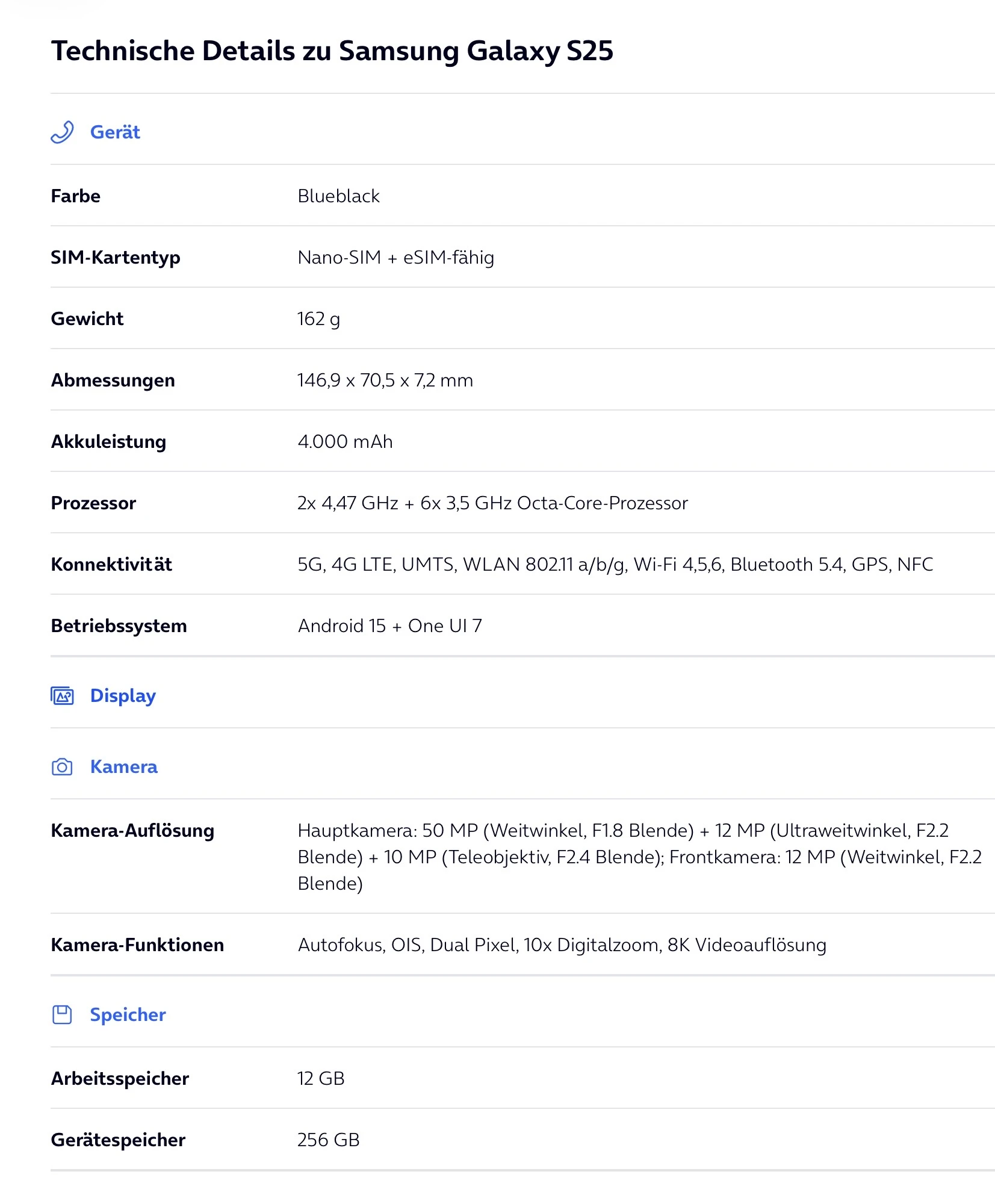Viewport: 995px width, 1204px height.
Task: Click the 12 GB Arbeitsspeicher value
Action: [321, 1079]
